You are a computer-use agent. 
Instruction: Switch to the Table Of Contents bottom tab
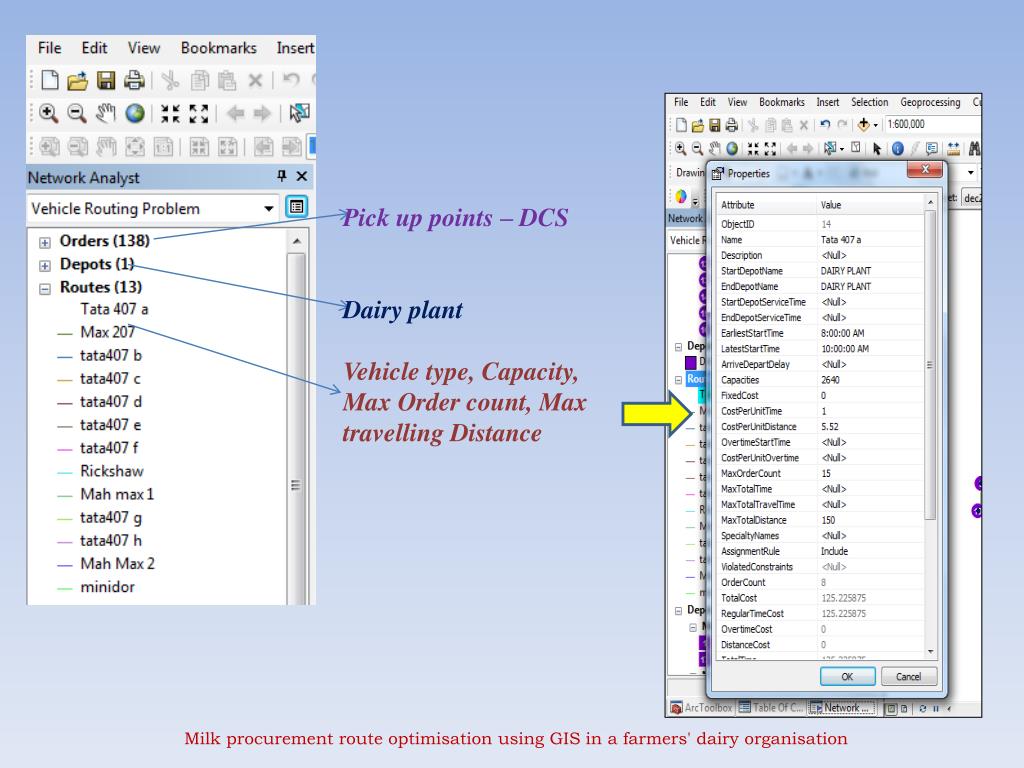click(x=771, y=707)
